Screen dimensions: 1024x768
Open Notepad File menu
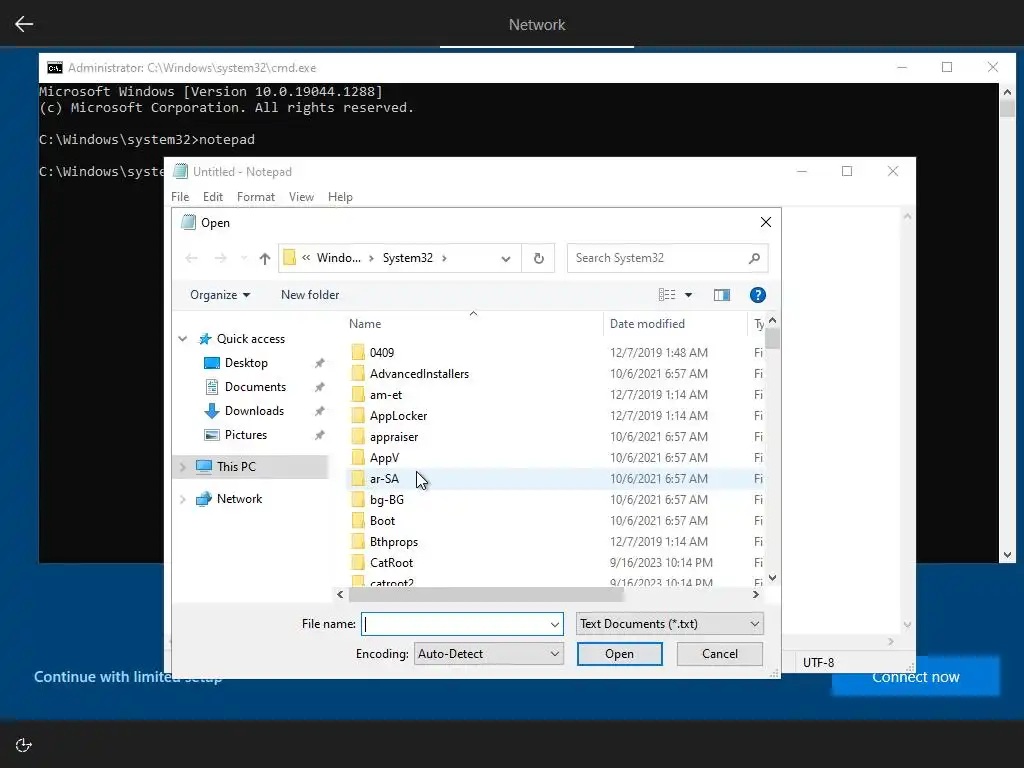coord(180,197)
